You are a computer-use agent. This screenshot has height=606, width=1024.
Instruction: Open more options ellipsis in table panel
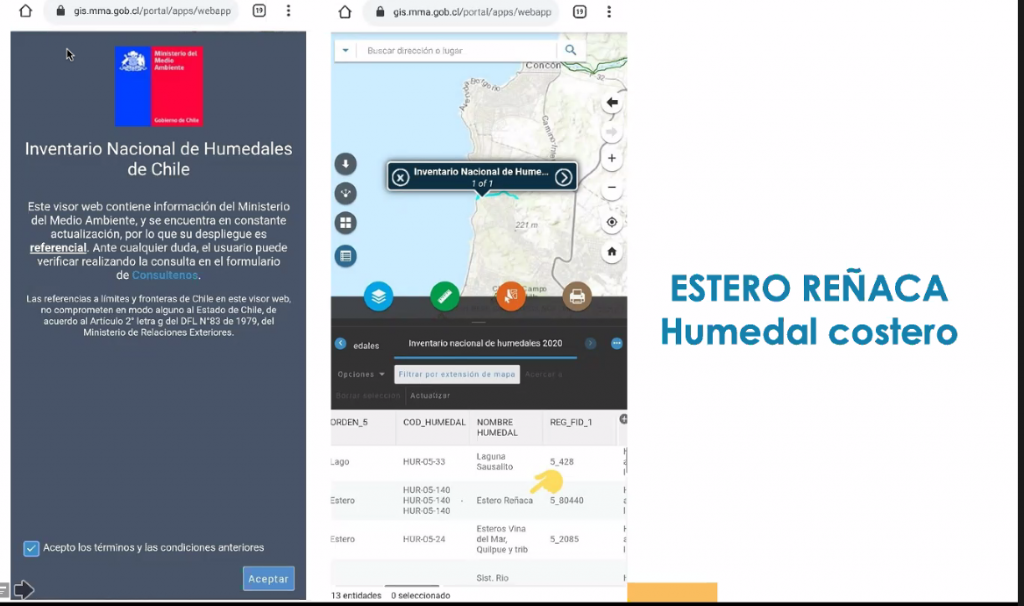[616, 343]
